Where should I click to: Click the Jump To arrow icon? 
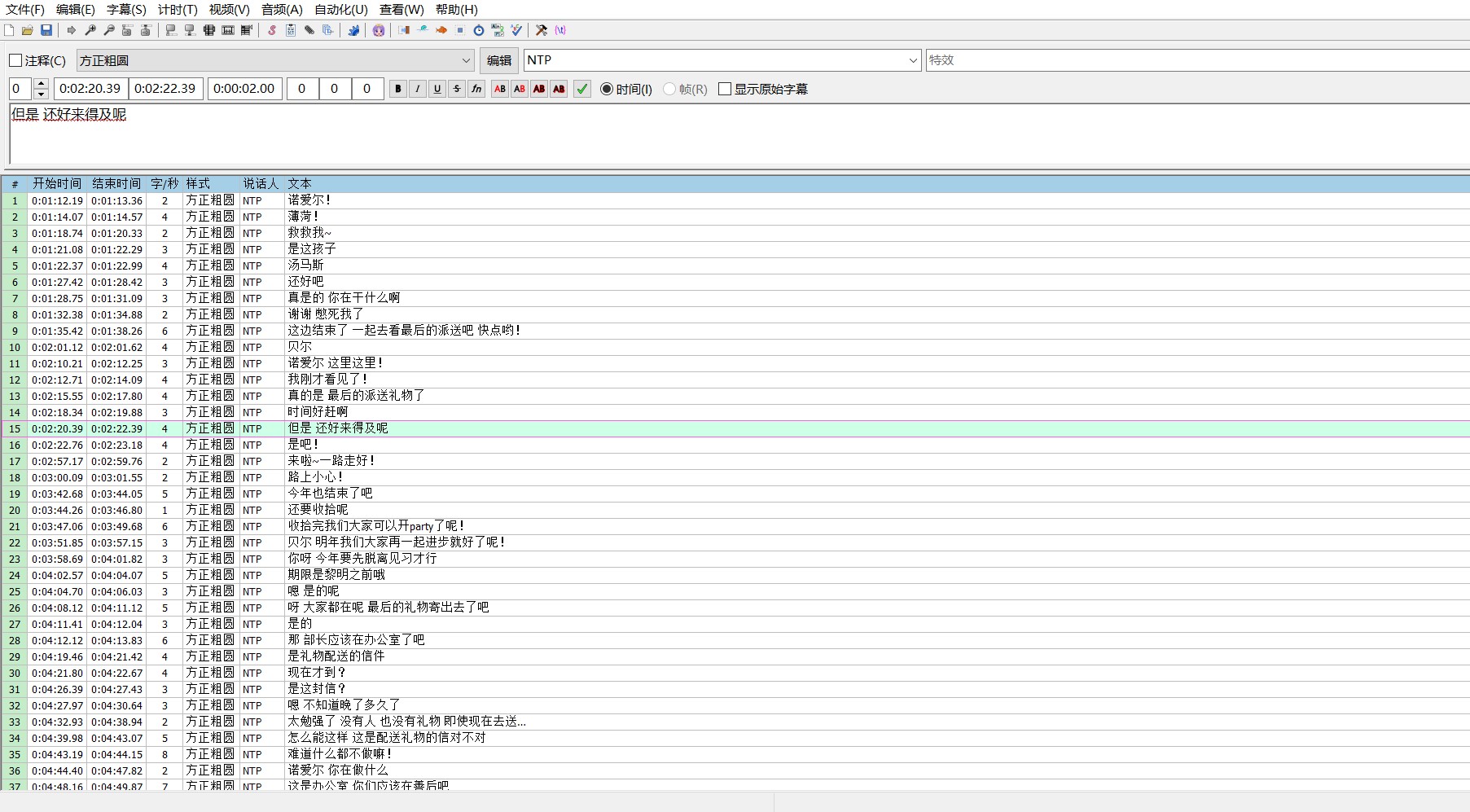pyautogui.click(x=72, y=30)
